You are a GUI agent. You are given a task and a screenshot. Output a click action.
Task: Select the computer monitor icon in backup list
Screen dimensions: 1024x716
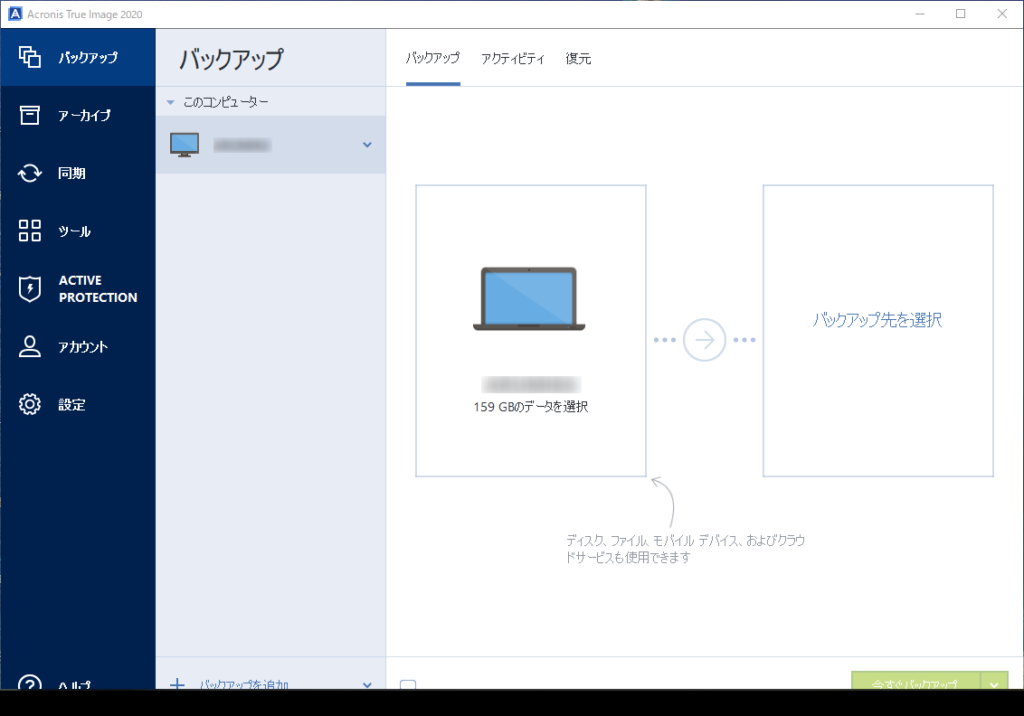(x=184, y=144)
